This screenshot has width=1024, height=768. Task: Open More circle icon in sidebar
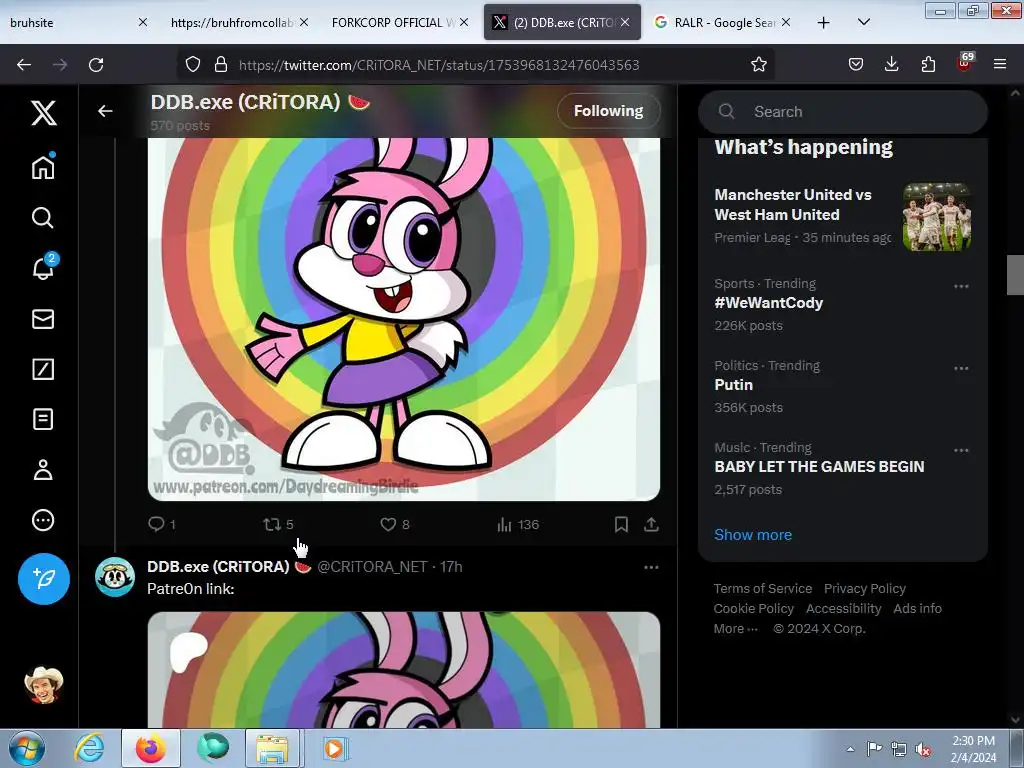[x=43, y=520]
